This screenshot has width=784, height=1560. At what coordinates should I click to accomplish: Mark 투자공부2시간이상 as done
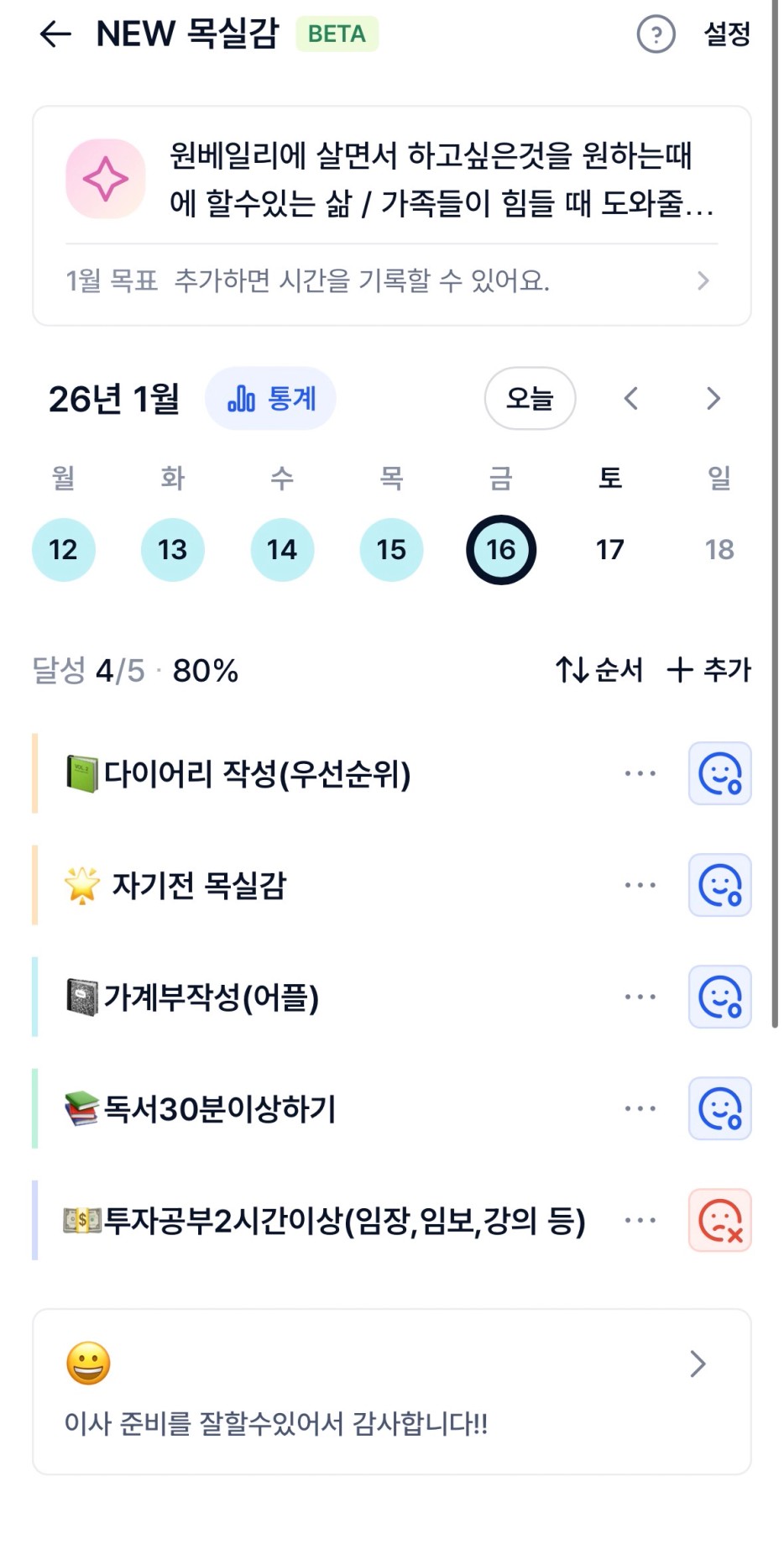click(719, 1220)
